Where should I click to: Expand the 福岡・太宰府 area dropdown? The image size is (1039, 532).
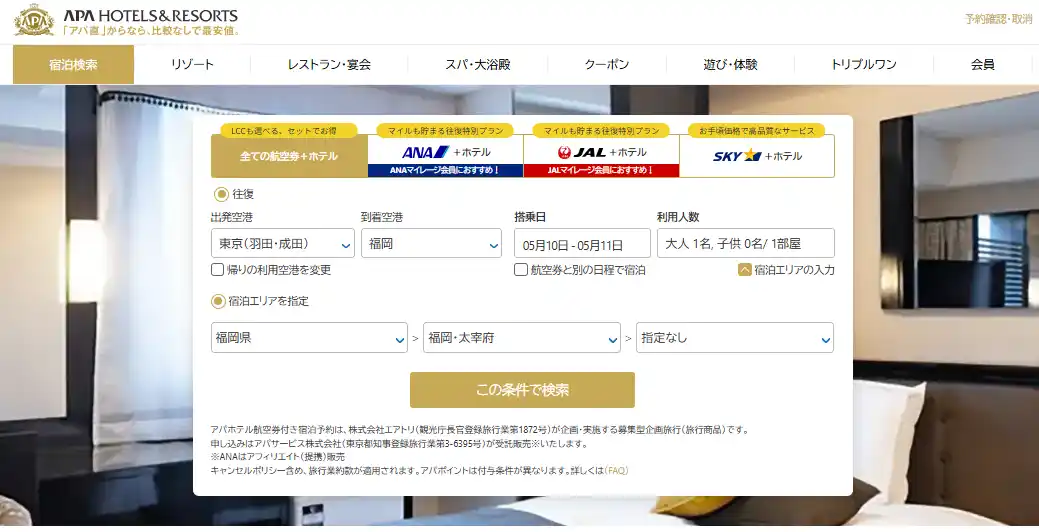pyautogui.click(x=522, y=338)
